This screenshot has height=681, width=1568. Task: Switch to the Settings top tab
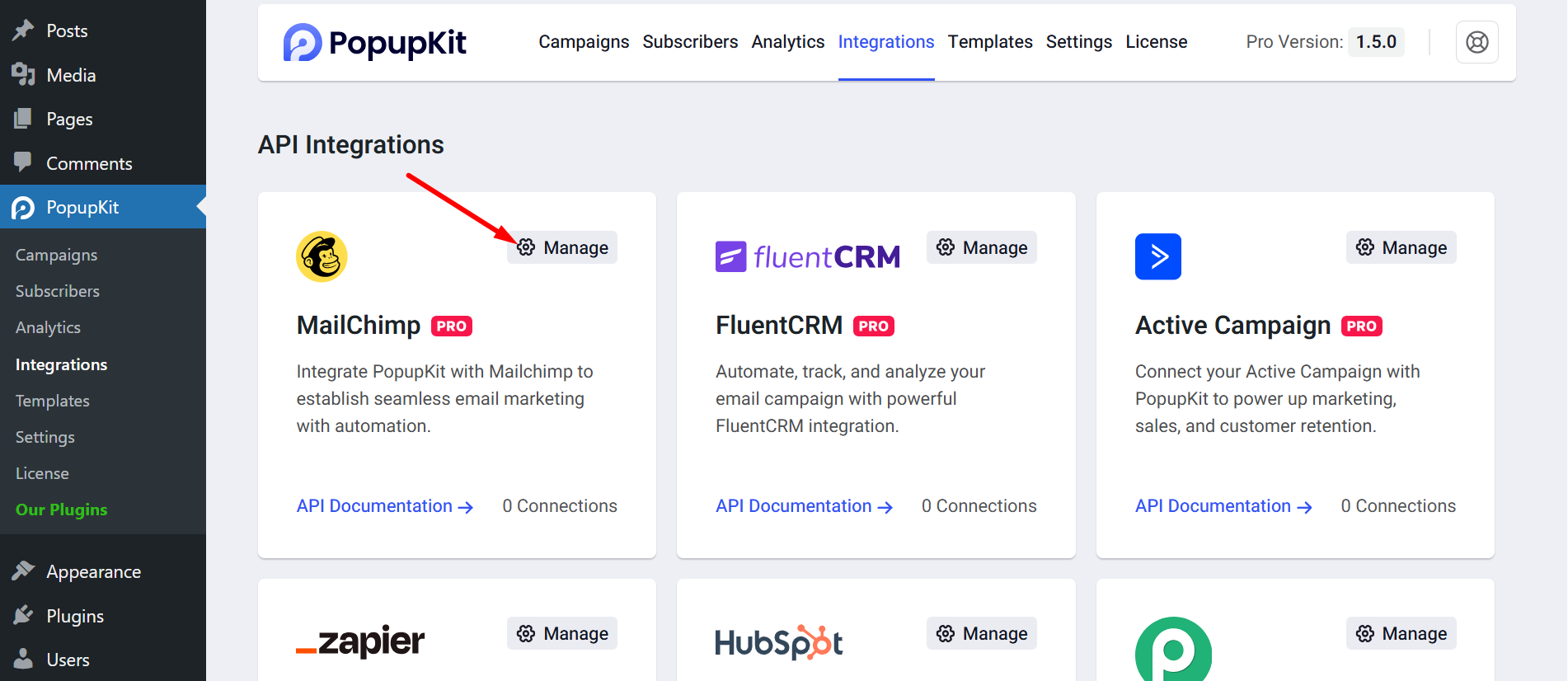click(x=1079, y=42)
